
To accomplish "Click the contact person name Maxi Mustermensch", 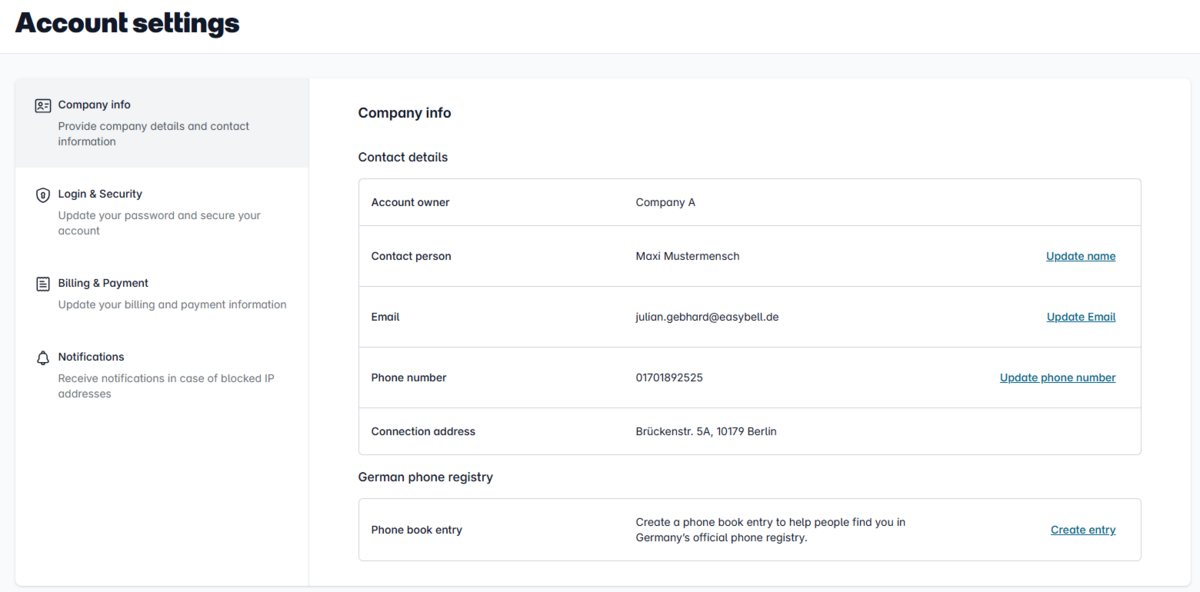I will (x=687, y=256).
